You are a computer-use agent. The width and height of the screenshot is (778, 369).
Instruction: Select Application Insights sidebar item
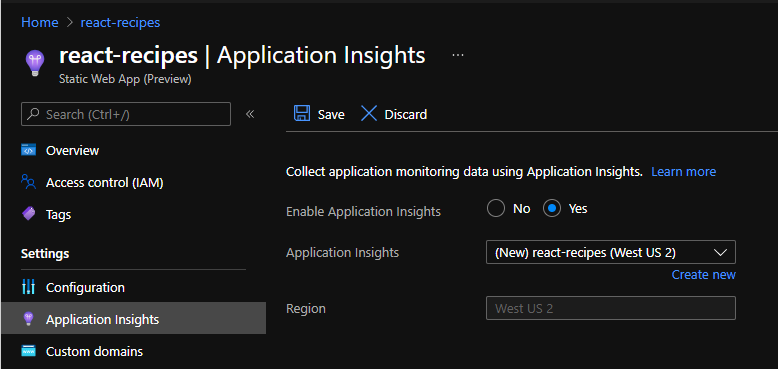133,318
